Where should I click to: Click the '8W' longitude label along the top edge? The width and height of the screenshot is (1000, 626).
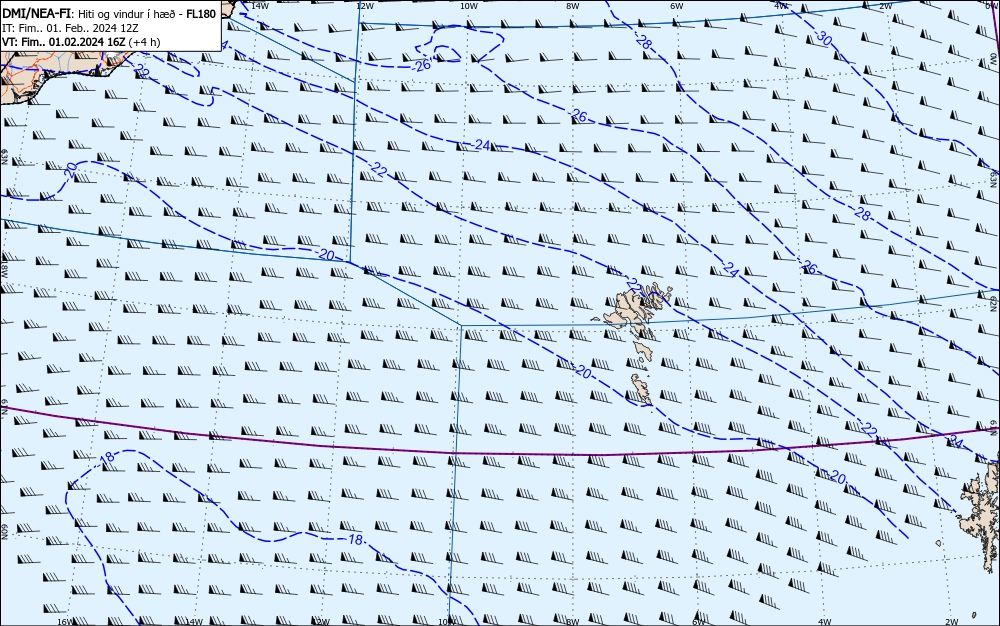(573, 6)
